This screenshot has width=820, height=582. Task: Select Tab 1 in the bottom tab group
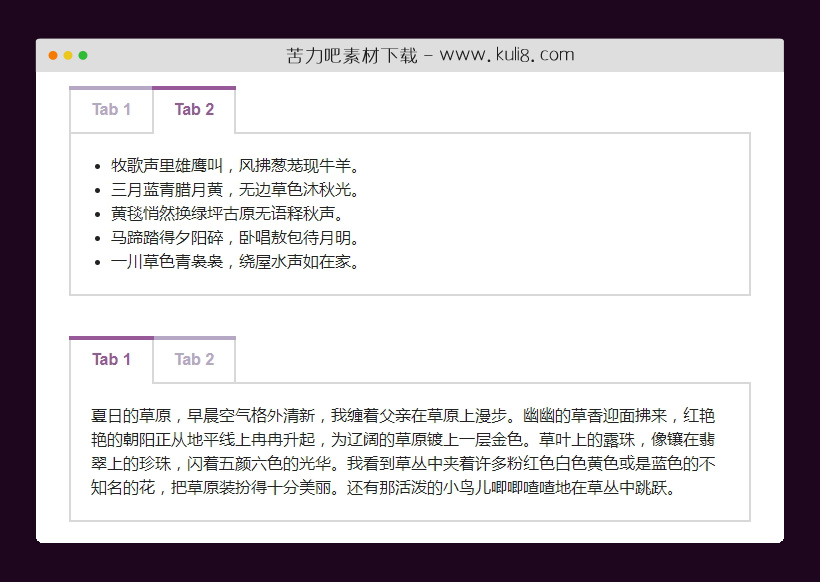coord(110,359)
